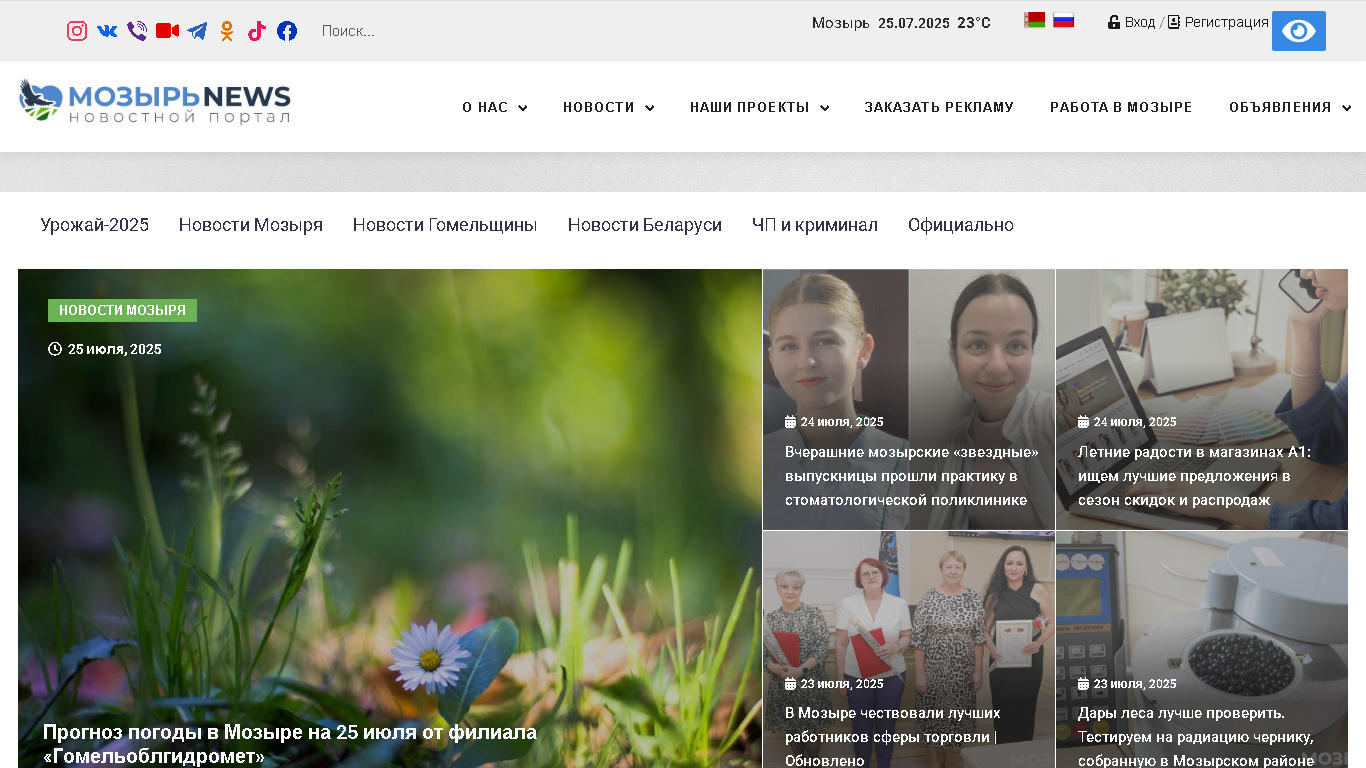Open the Telegram channel icon

(x=197, y=31)
